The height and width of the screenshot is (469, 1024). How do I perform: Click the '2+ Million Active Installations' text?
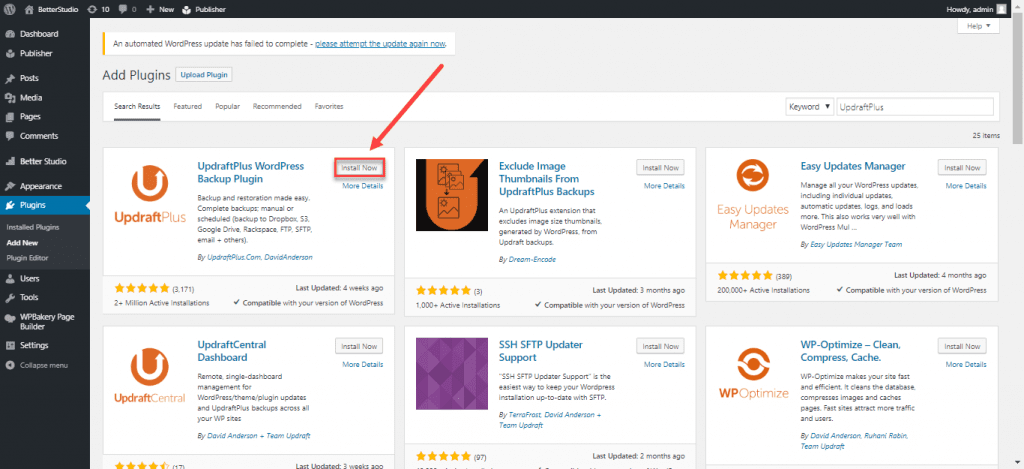click(162, 304)
